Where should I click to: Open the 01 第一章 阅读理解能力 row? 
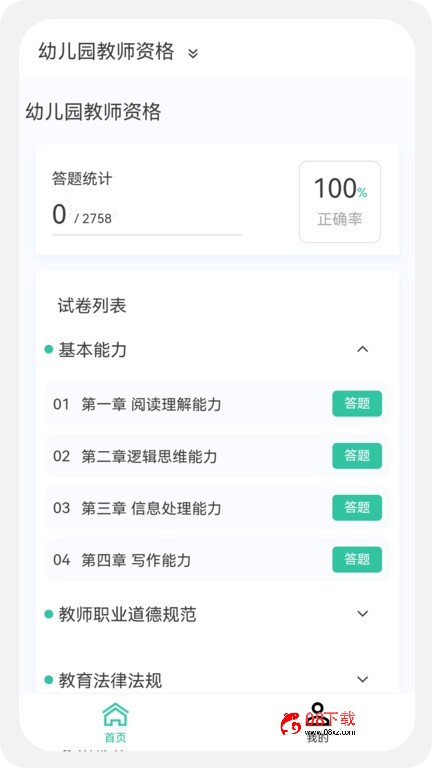(217, 404)
